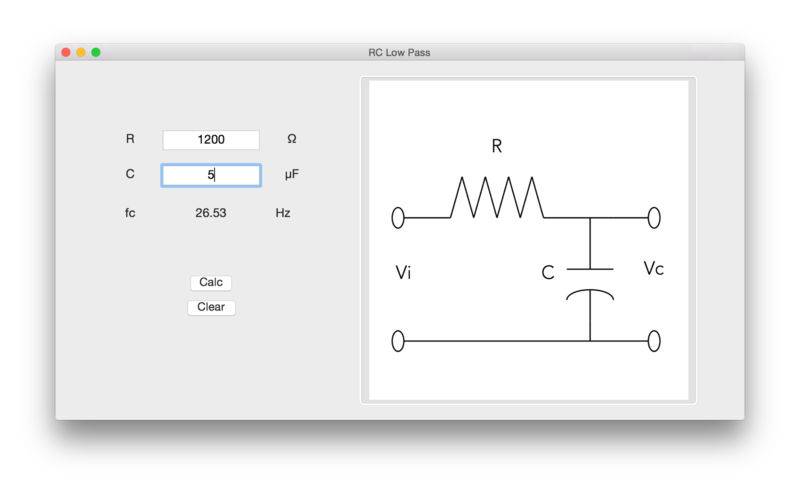Close the RC Low Pass window
The width and height of the screenshot is (800, 500).
coord(66,52)
